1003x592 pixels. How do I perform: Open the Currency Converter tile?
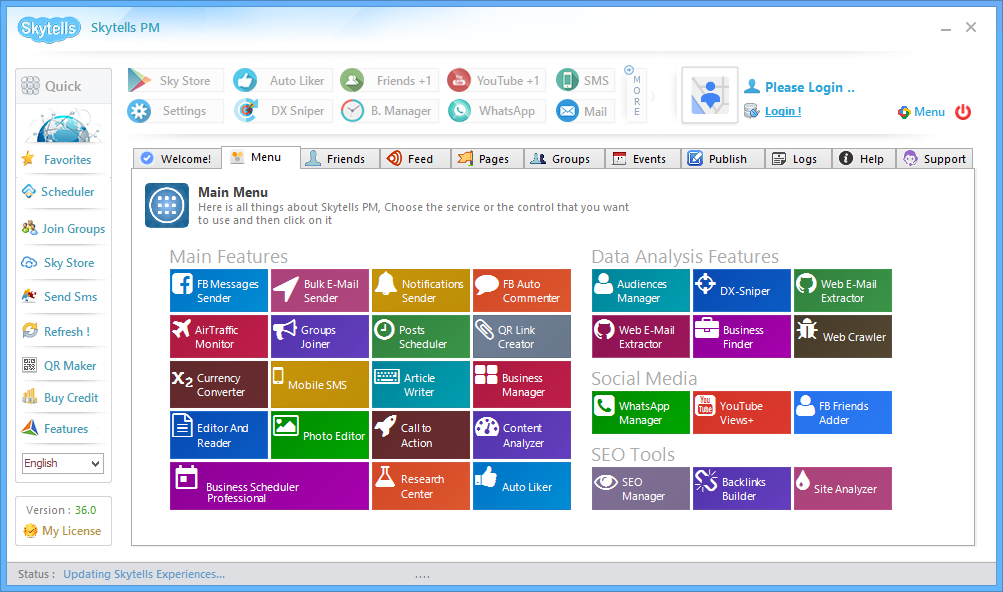219,385
